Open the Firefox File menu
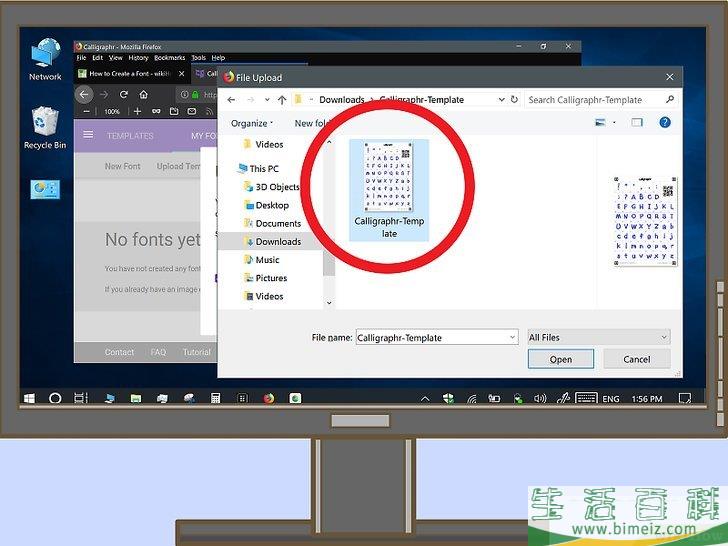The width and height of the screenshot is (728, 546). click(x=81, y=58)
